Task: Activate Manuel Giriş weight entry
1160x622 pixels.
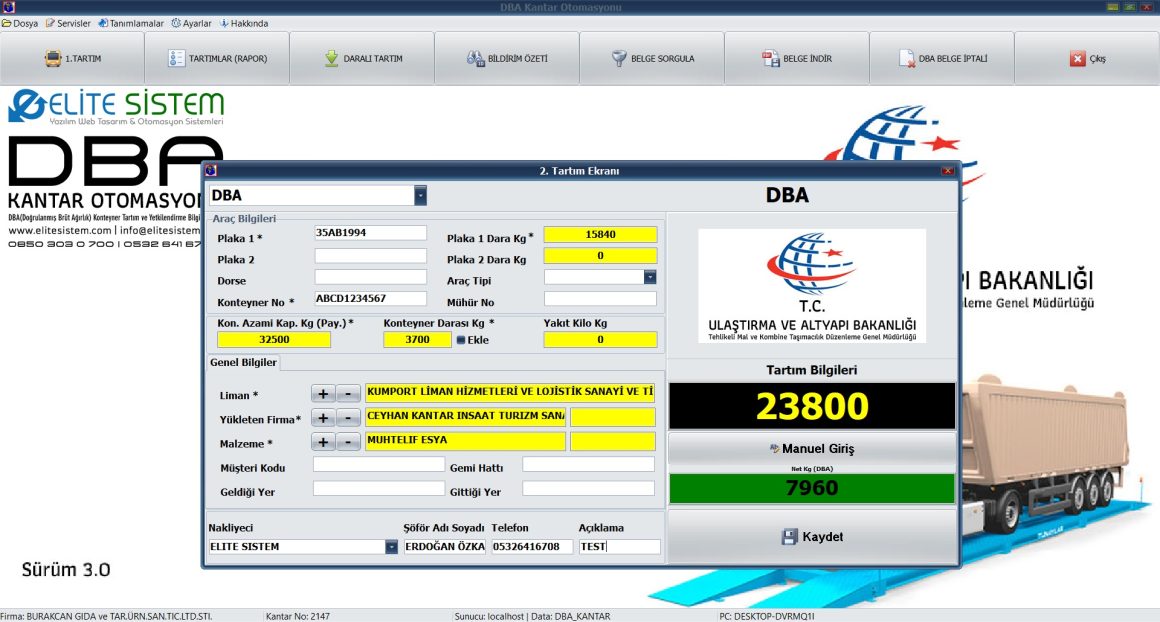Action: (x=811, y=448)
